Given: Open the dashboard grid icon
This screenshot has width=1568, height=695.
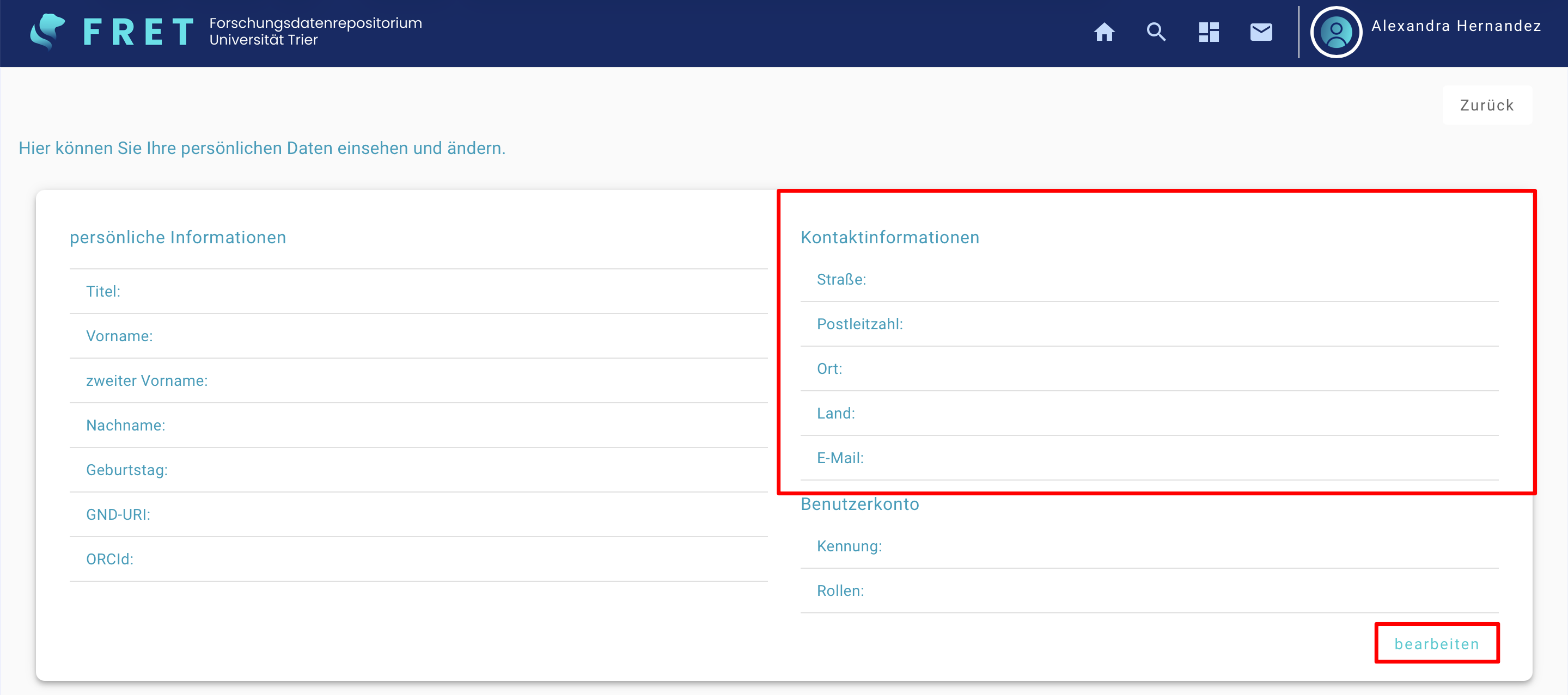Looking at the screenshot, I should point(1209,32).
